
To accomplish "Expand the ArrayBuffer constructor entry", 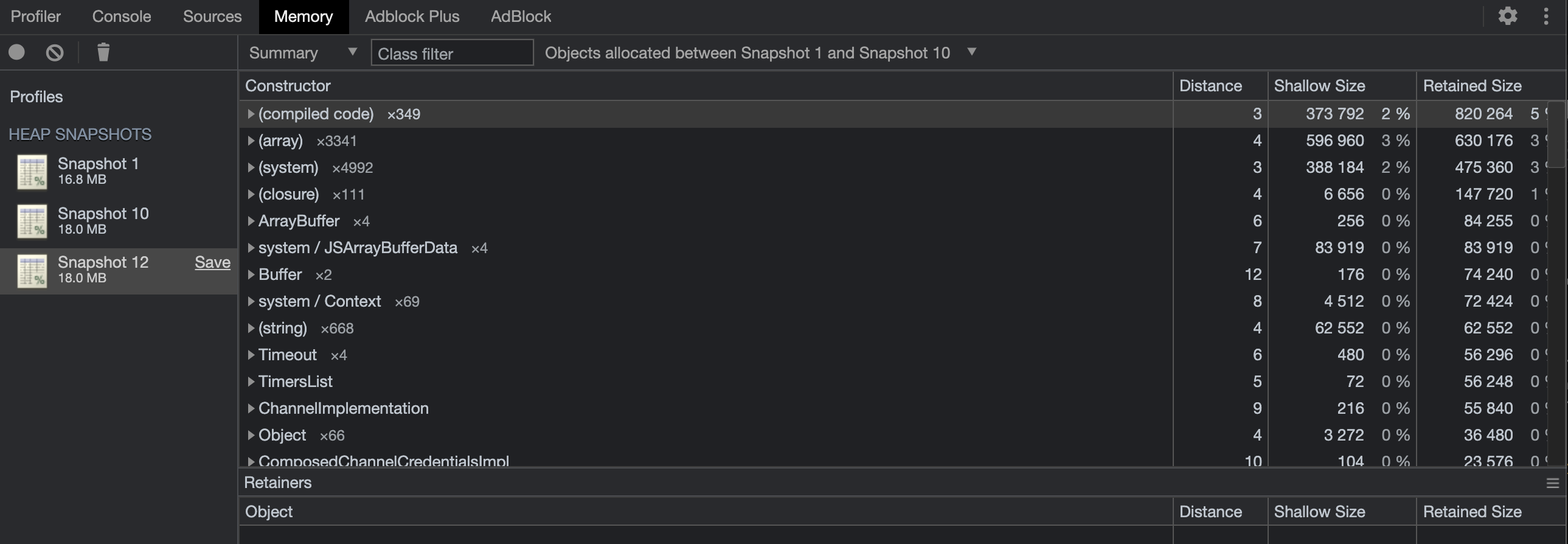I will pos(250,220).
